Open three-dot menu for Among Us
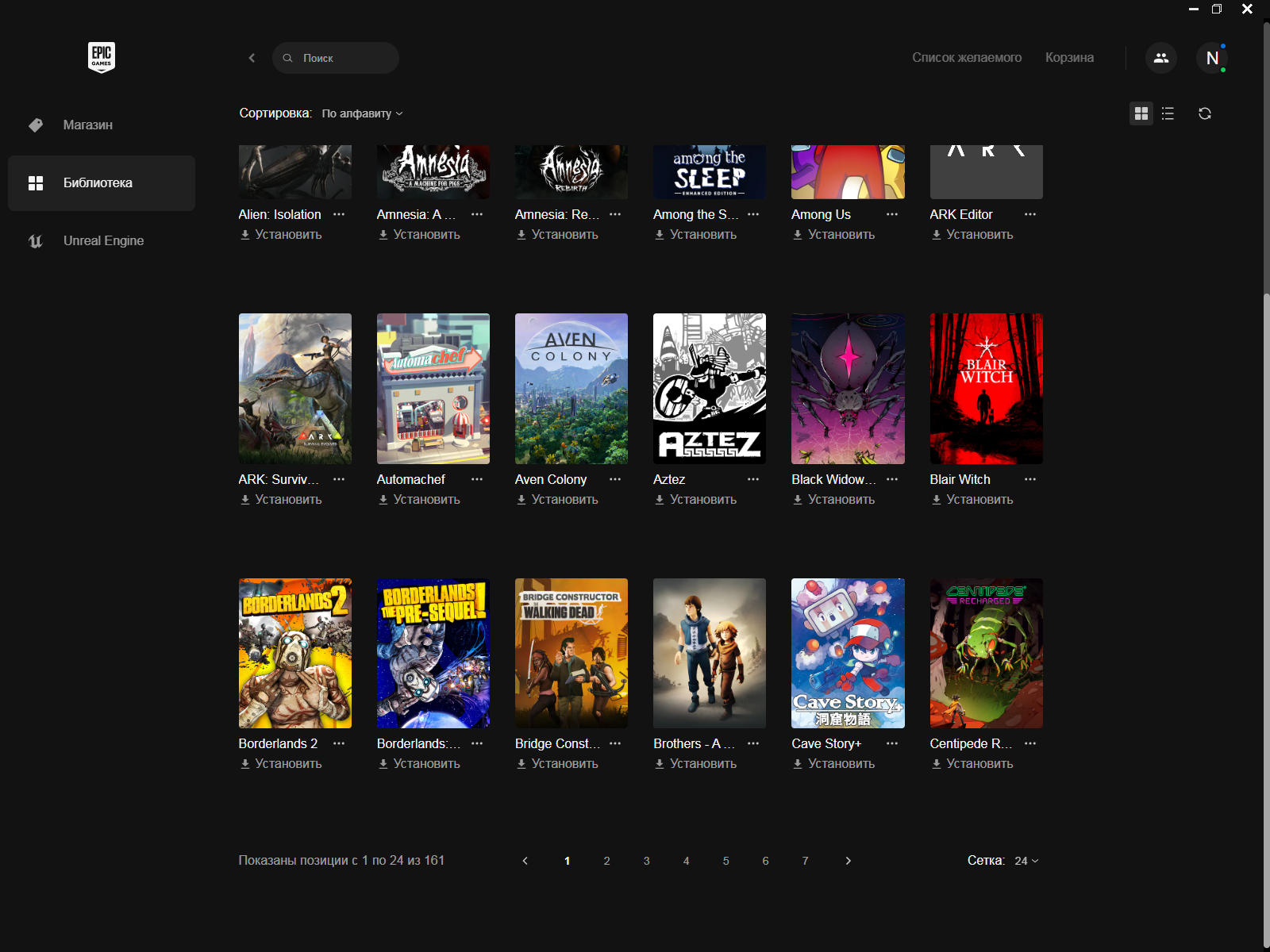 (891, 214)
